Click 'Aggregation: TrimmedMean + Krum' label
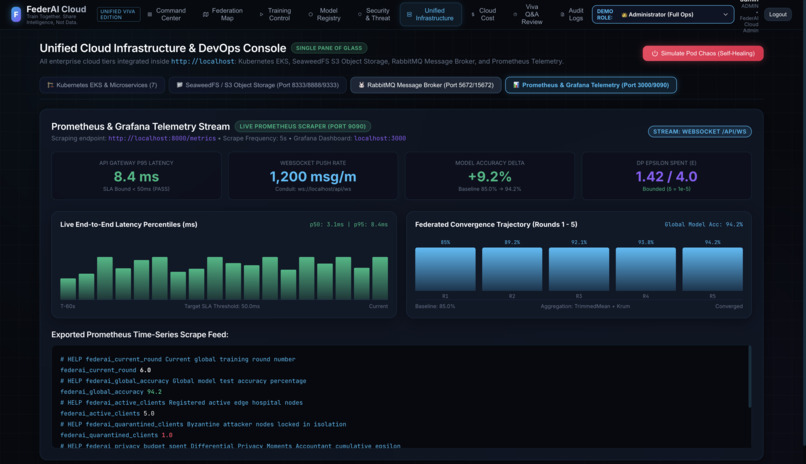The height and width of the screenshot is (464, 806). tap(585, 306)
